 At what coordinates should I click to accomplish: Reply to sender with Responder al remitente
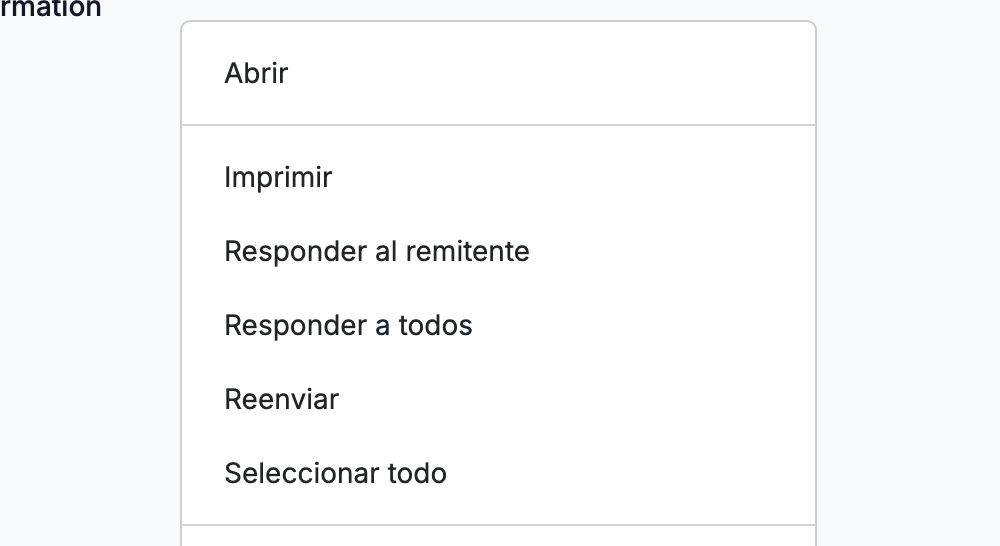(498, 251)
